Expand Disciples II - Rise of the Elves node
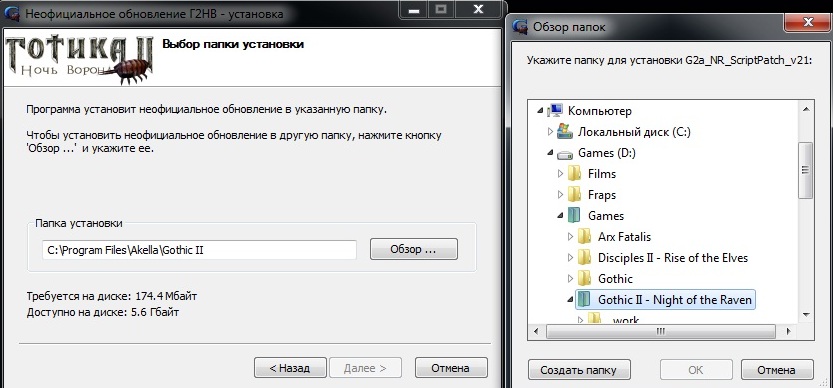833x388 pixels. tap(570, 257)
